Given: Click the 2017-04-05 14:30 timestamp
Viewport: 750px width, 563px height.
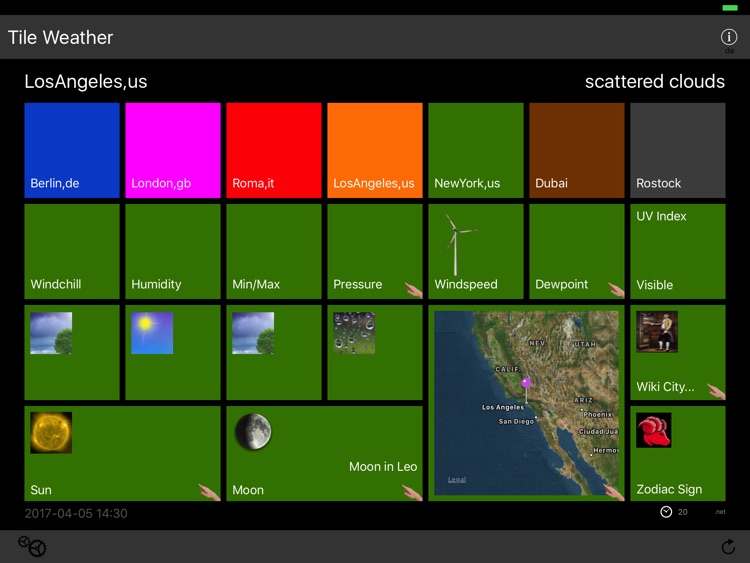Looking at the screenshot, I should [76, 513].
